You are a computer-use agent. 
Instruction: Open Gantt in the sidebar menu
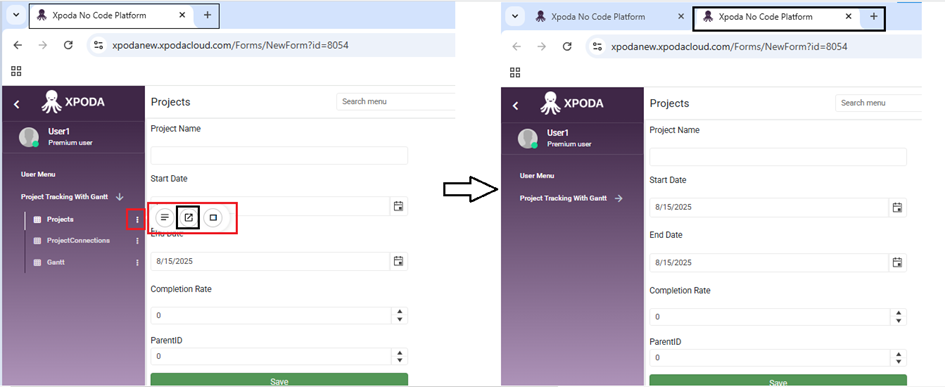(x=55, y=262)
